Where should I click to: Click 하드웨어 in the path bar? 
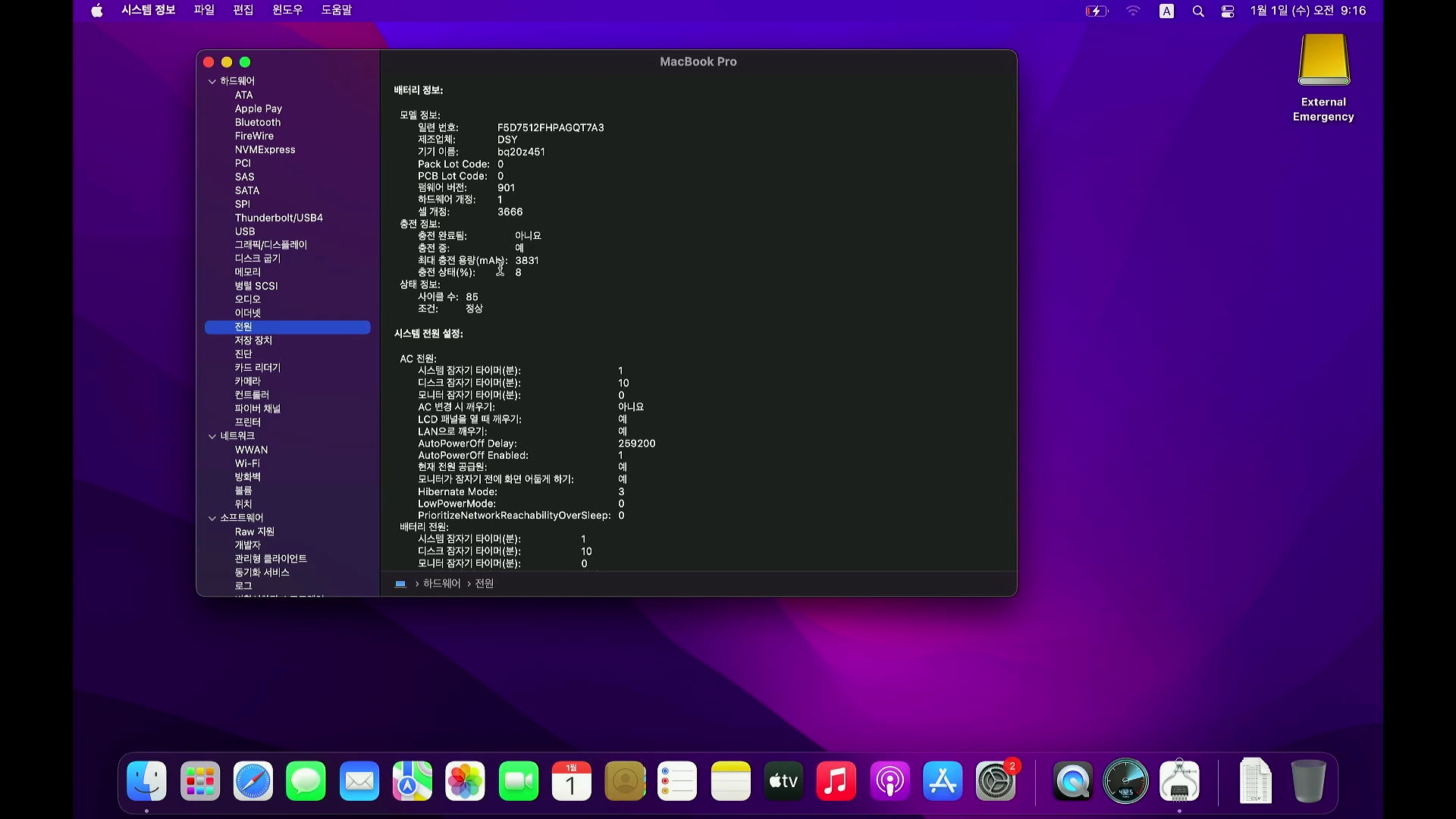(442, 583)
